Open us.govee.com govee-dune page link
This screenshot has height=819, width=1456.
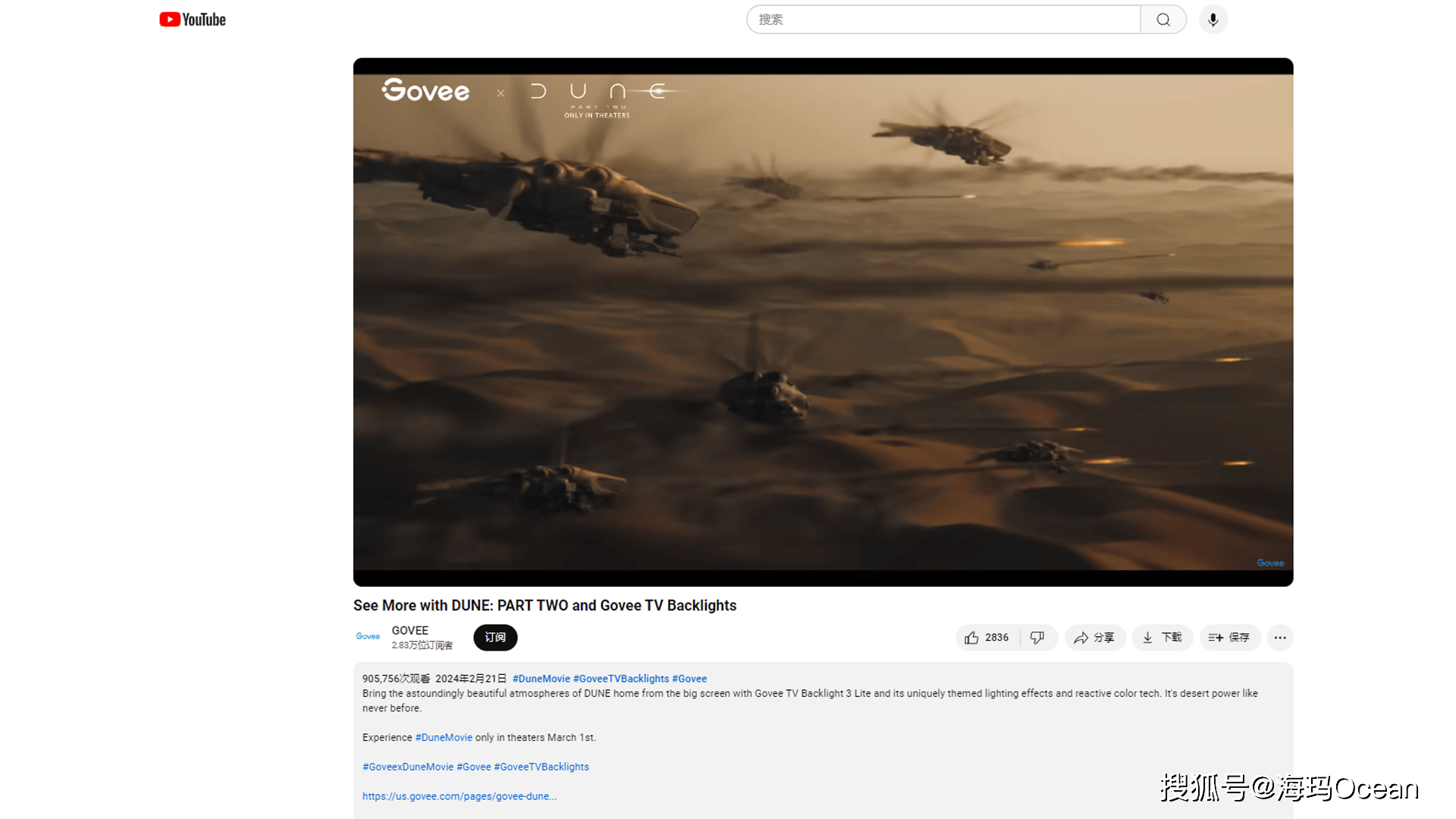pyautogui.click(x=460, y=796)
